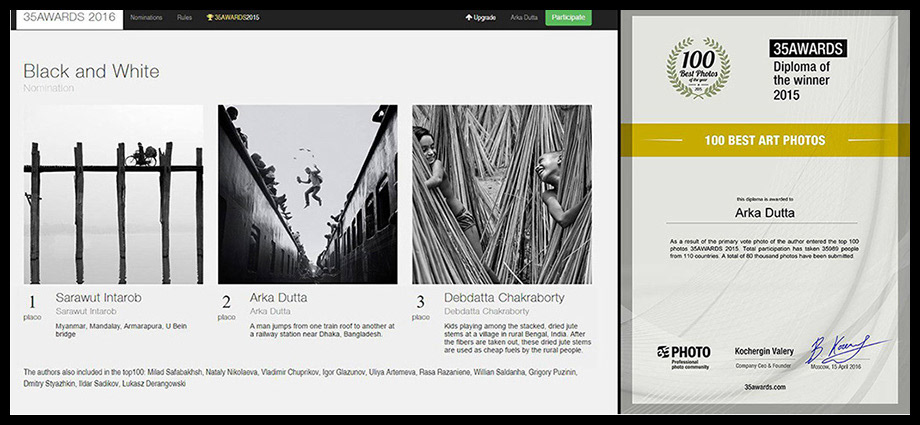Click the 'Myanmar, Mandalay, Armarapura' caption
Image resolution: width=920 pixels, height=425 pixels.
point(121,330)
